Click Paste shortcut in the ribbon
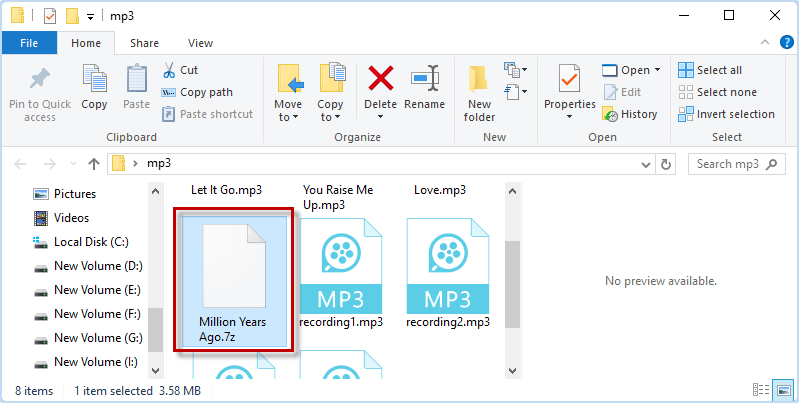The width and height of the screenshot is (799, 403). pos(207,114)
